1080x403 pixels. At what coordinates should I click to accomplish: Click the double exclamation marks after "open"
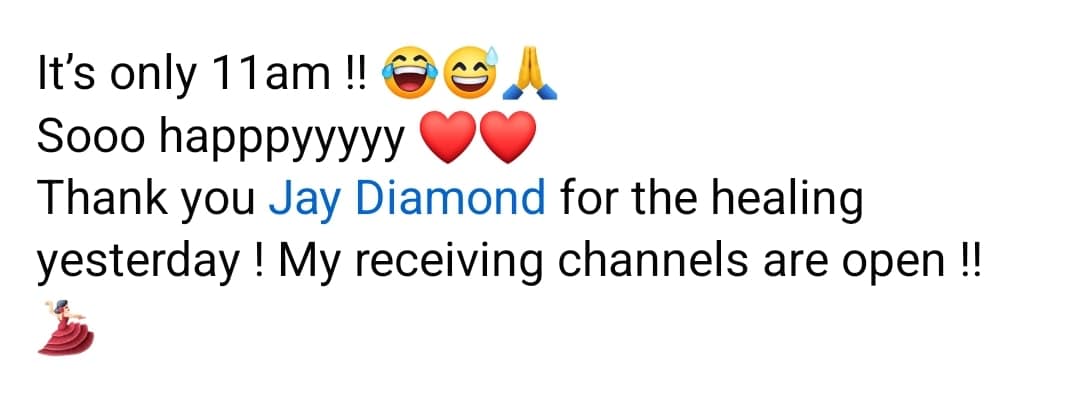(x=968, y=260)
